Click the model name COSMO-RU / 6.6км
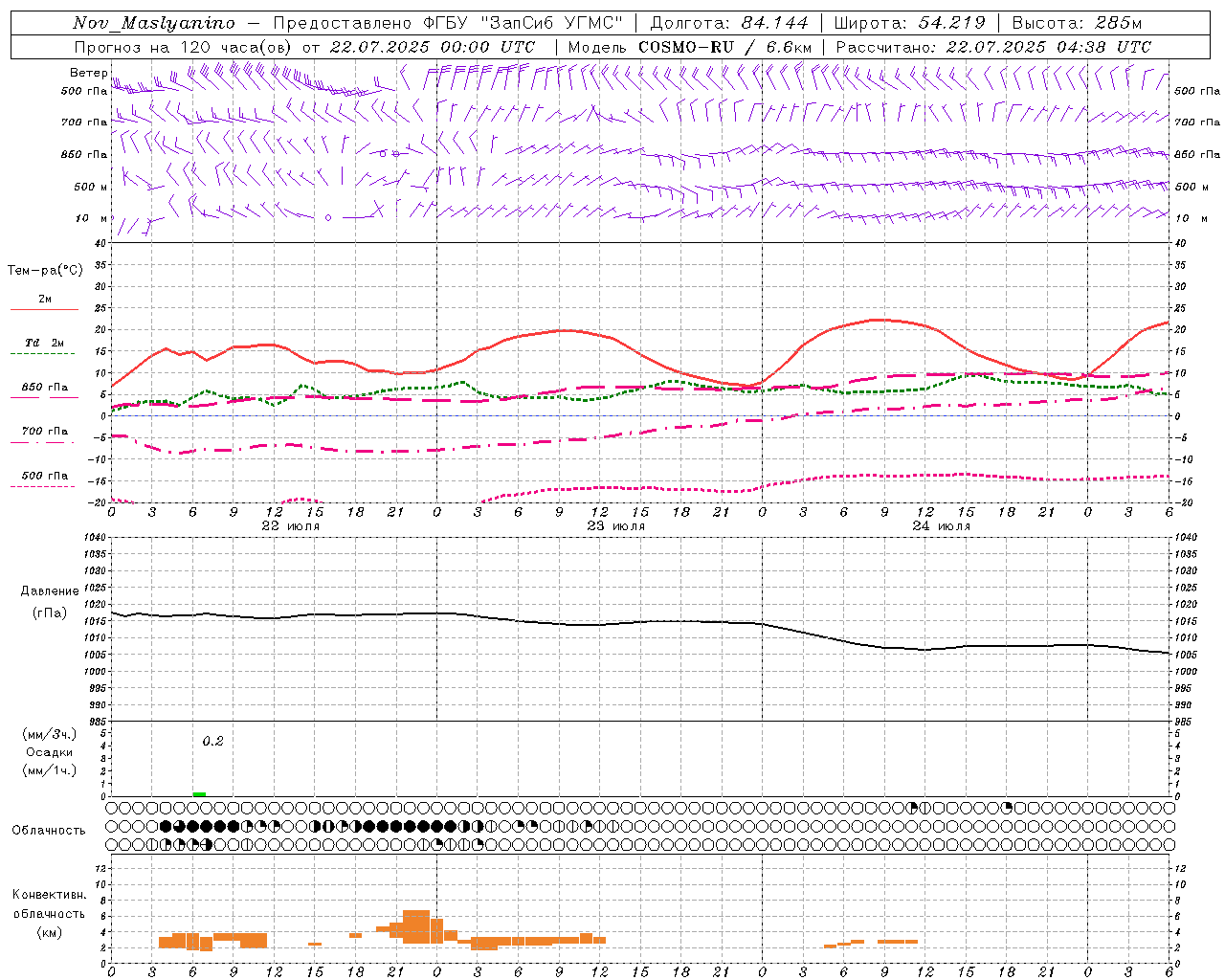Image resolution: width=1225 pixels, height=980 pixels. click(725, 47)
